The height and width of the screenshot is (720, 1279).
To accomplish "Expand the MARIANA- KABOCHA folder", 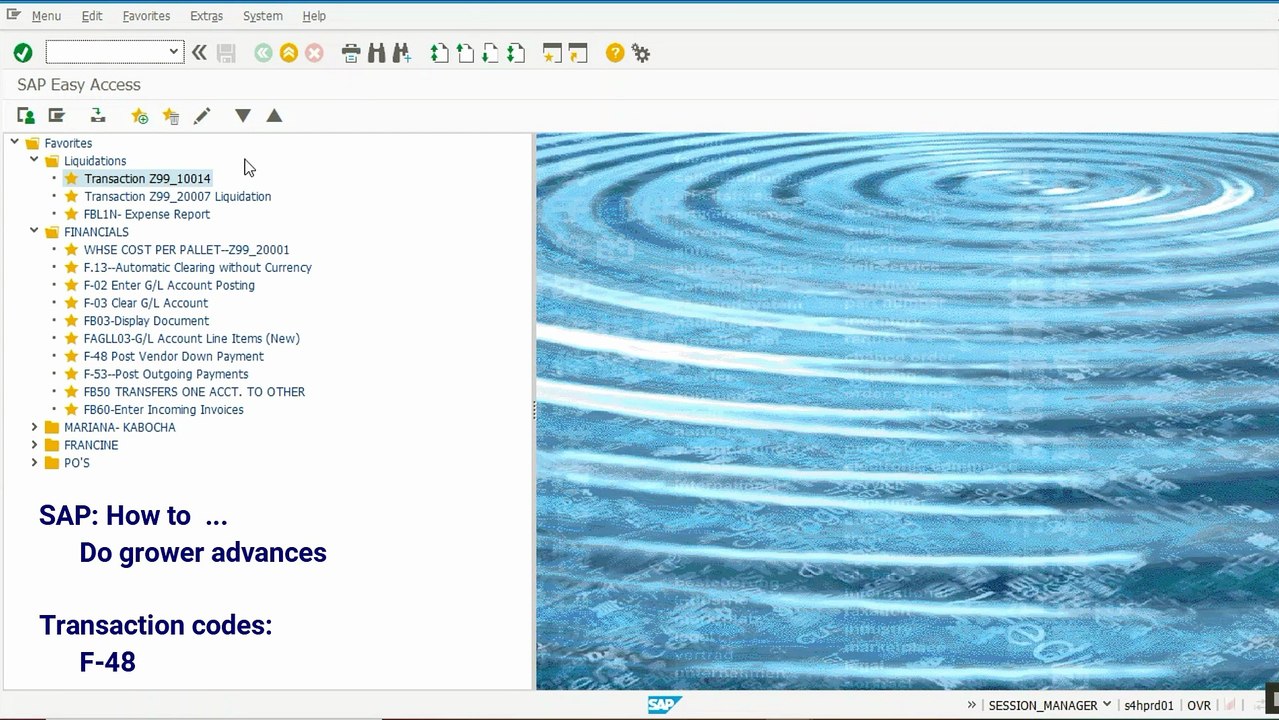I will click(x=34, y=427).
